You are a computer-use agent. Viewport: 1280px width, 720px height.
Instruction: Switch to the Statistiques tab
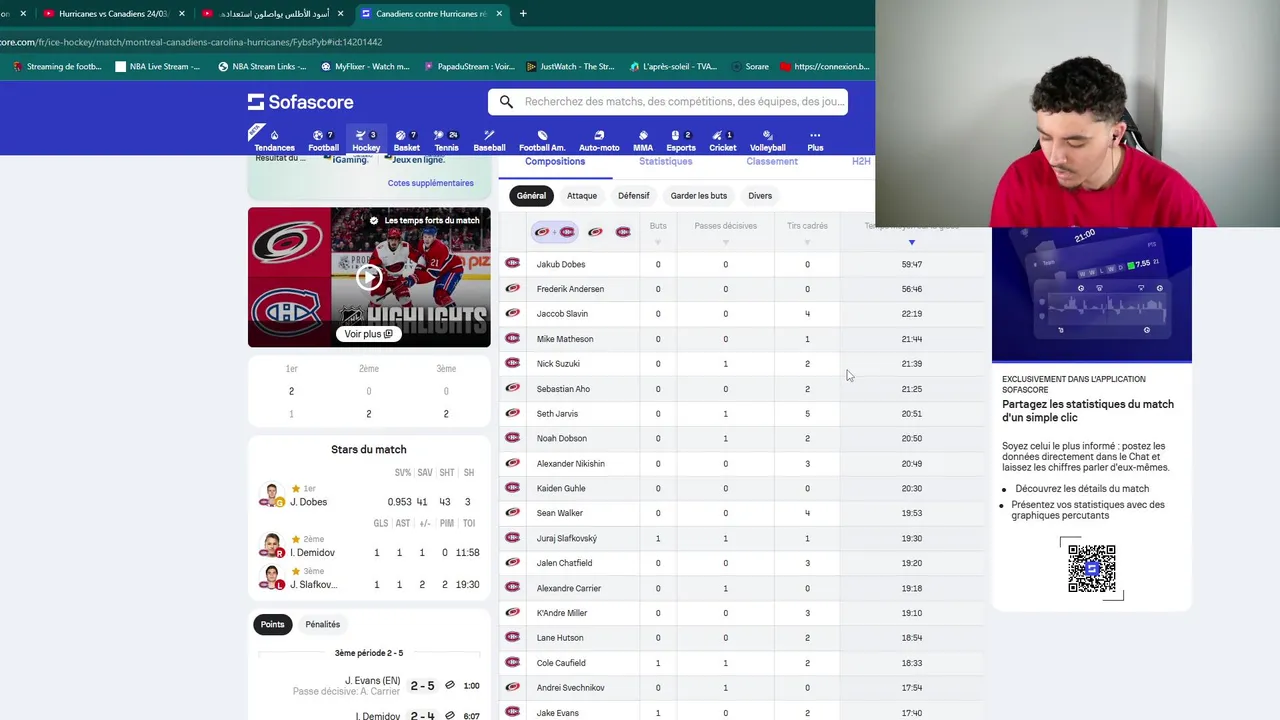click(x=665, y=162)
